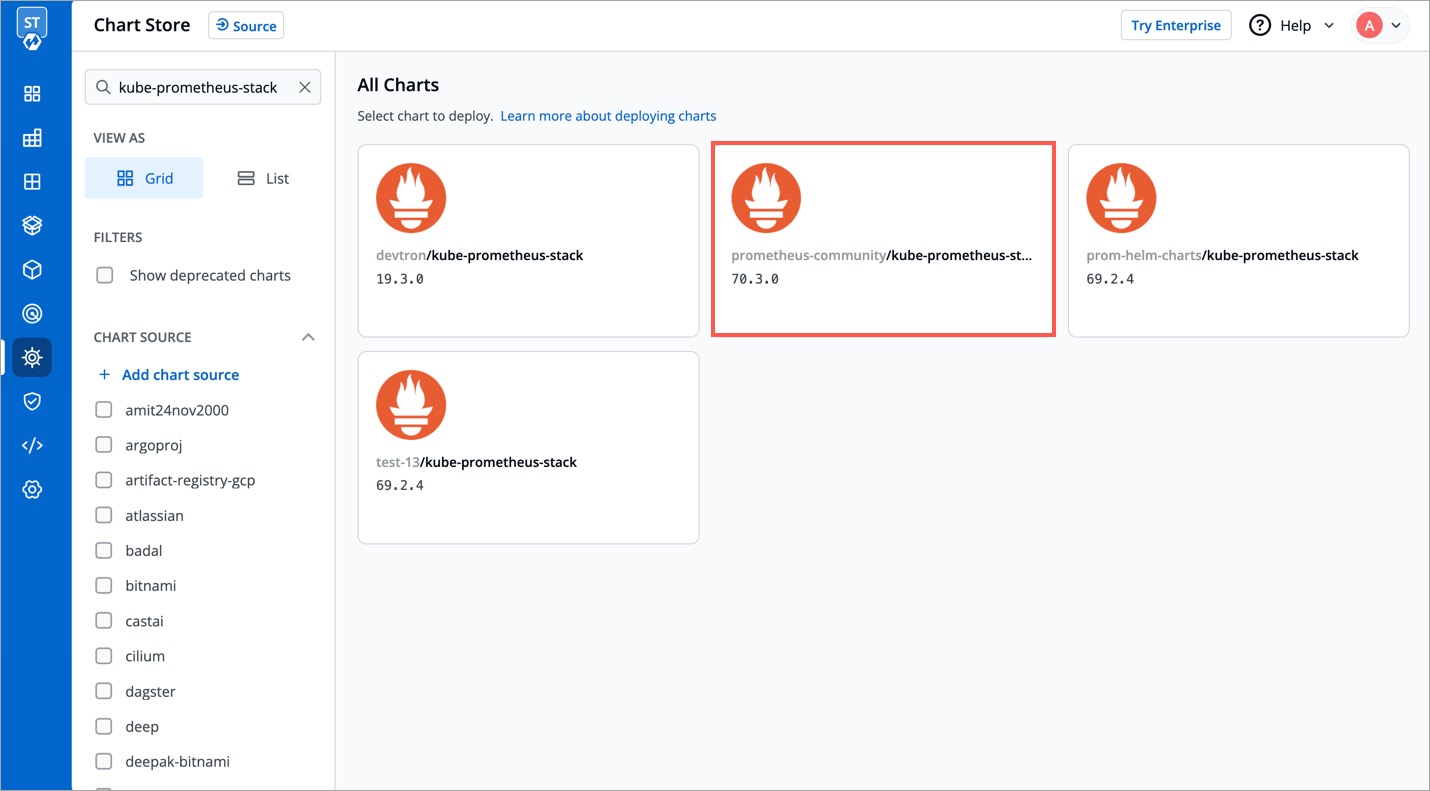The width and height of the screenshot is (1430, 791).
Task: Check the bitnami chart source checkbox
Action: click(x=104, y=586)
